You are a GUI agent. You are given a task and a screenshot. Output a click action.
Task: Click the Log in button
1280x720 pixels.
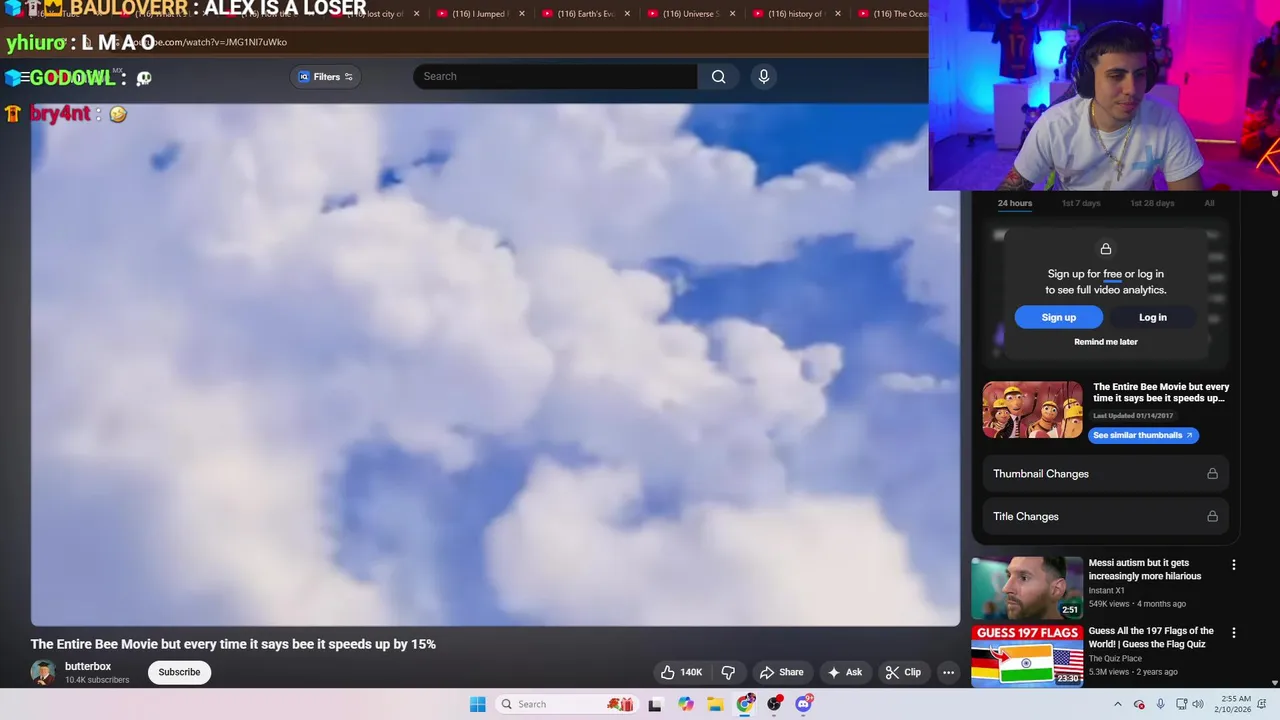(1153, 317)
